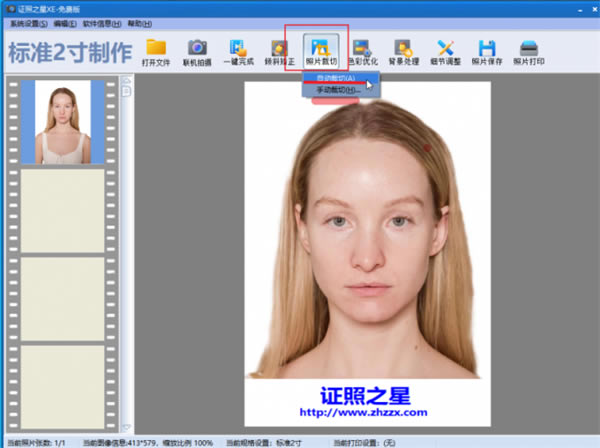Open the 倾斜矫正 tilt correction tool
600x448 pixels.
tap(280, 52)
